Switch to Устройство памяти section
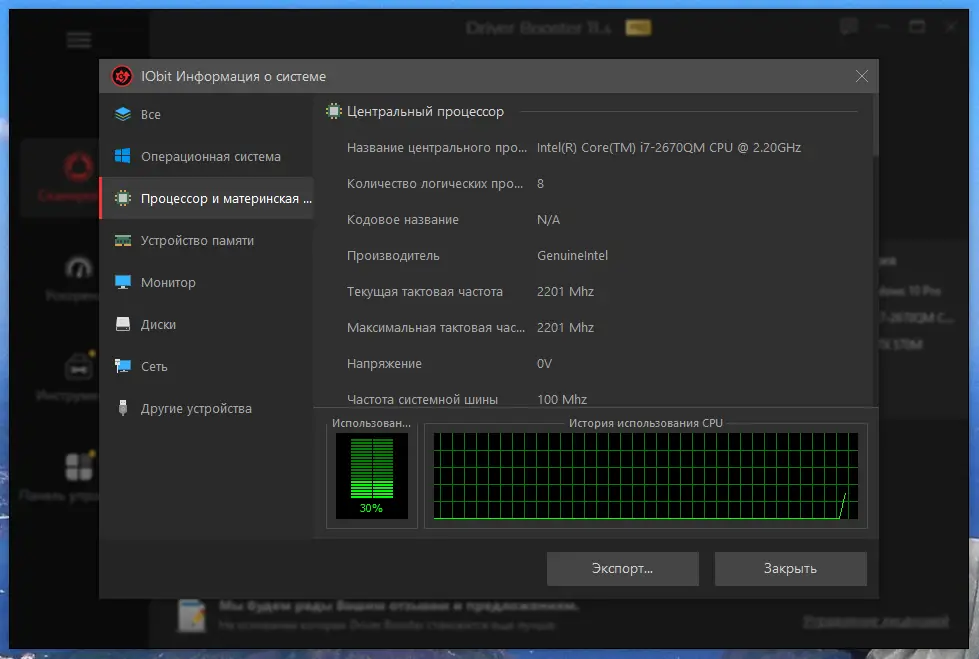The width and height of the screenshot is (979, 659). tap(206, 240)
